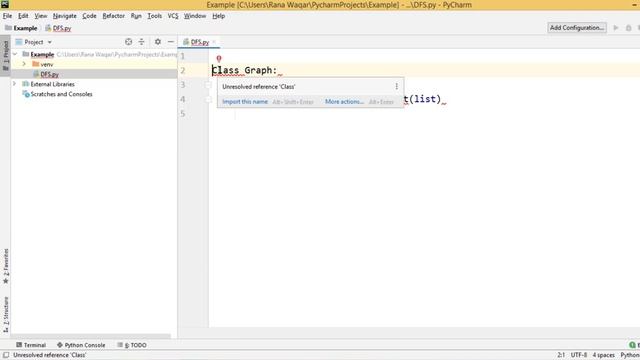
Task: Open the VCS menu
Action: pyautogui.click(x=173, y=16)
